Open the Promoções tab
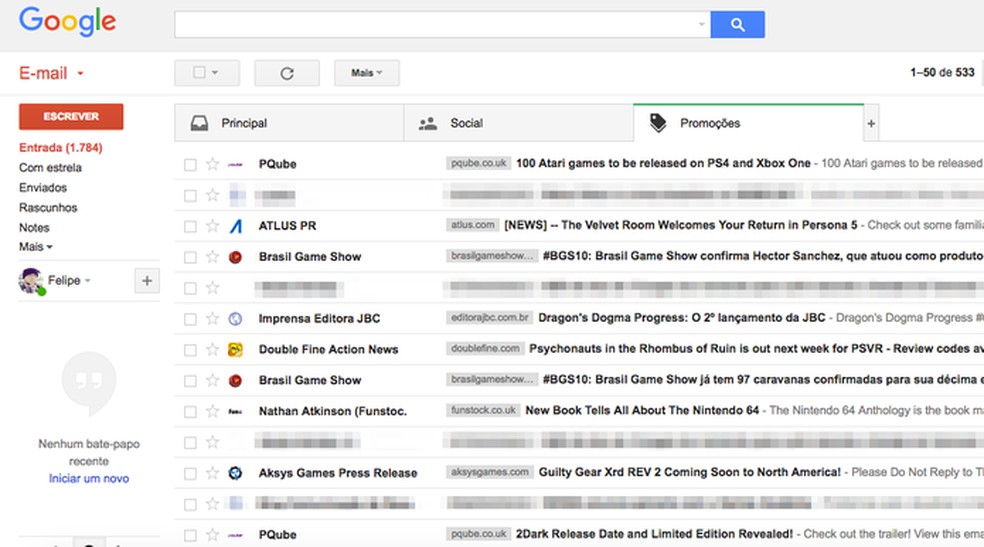Image resolution: width=984 pixels, height=547 pixels. coord(749,123)
